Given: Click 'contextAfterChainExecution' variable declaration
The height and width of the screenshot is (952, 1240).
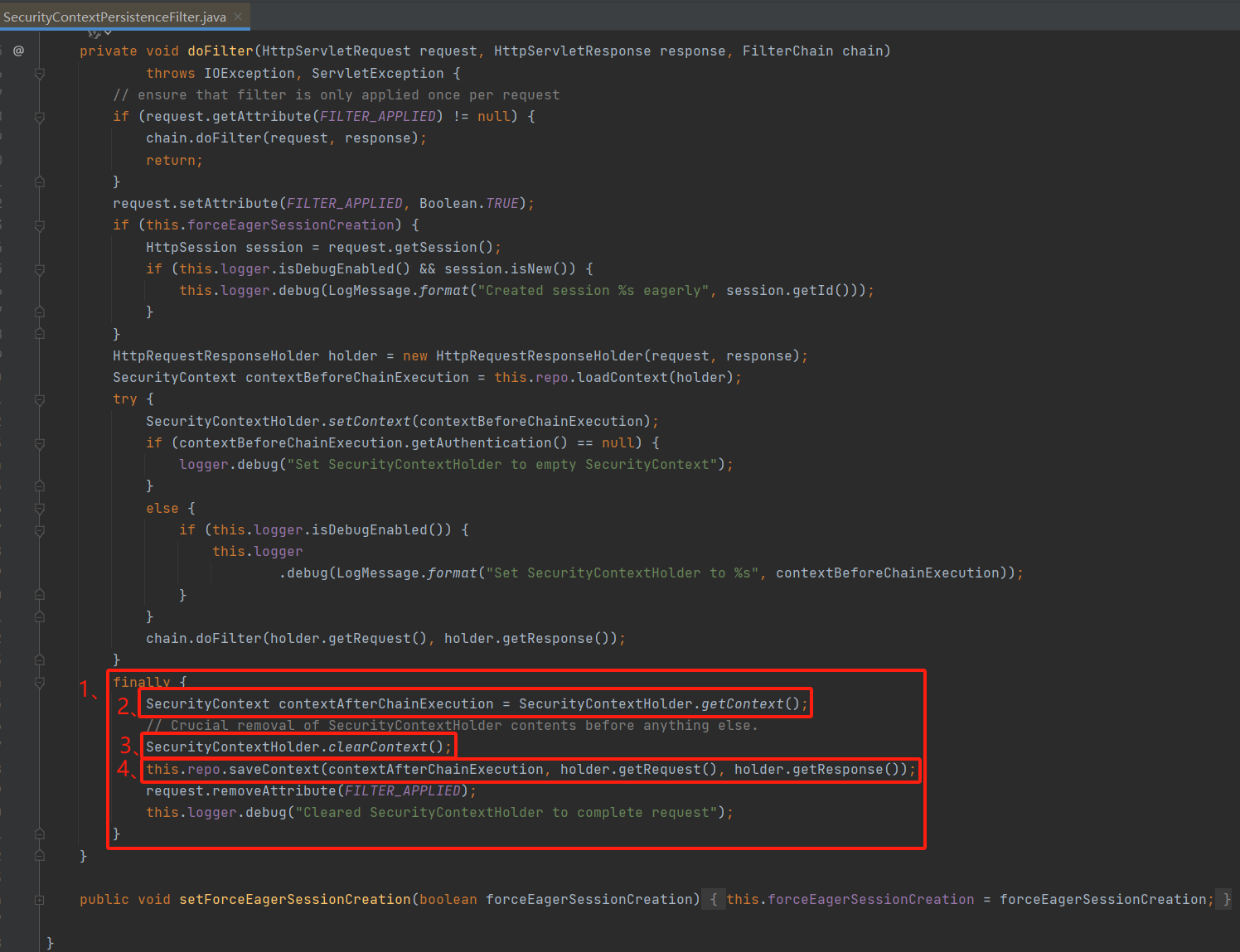Looking at the screenshot, I should pos(385,704).
